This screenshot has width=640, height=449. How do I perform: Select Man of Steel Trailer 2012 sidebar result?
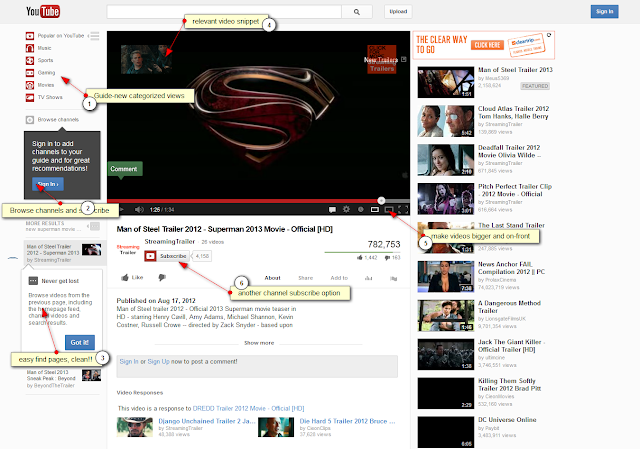pos(64,253)
